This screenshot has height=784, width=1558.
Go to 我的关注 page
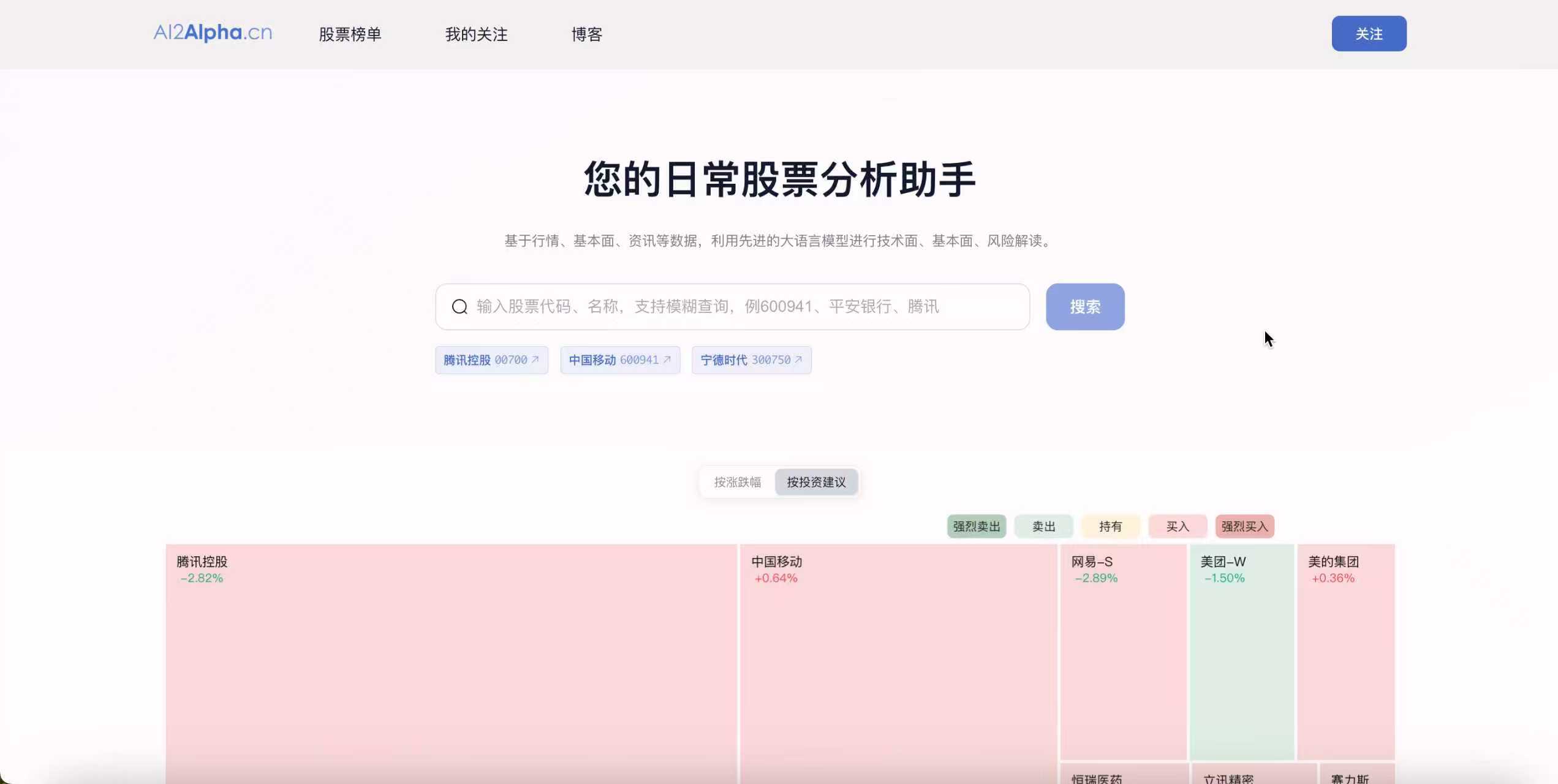[x=476, y=34]
